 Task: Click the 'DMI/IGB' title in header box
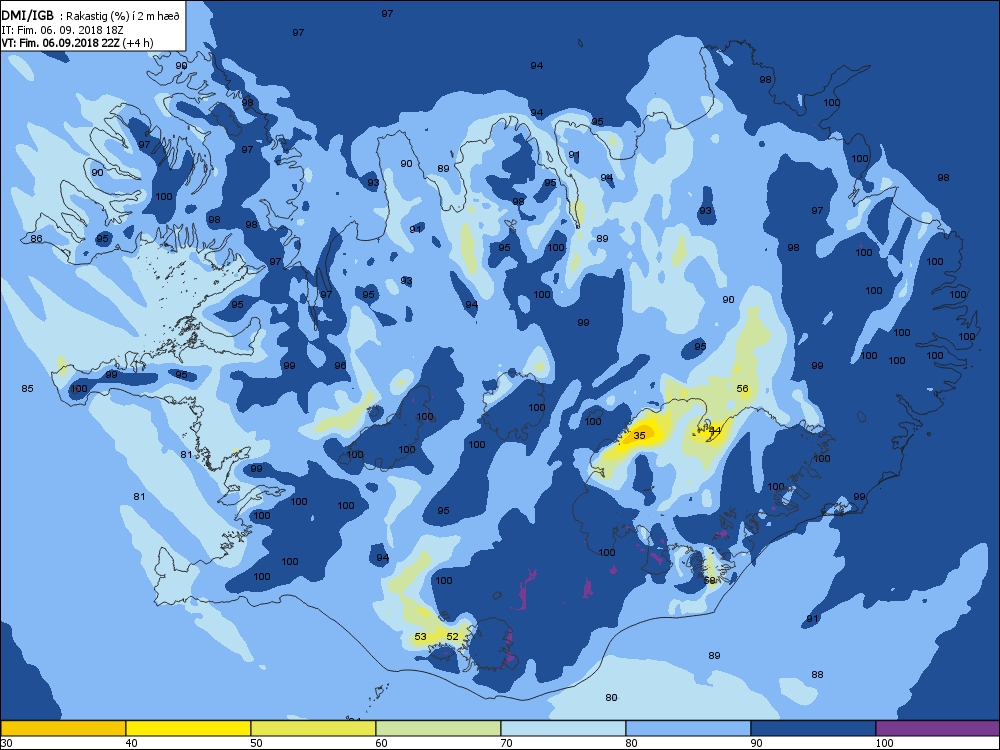(27, 16)
